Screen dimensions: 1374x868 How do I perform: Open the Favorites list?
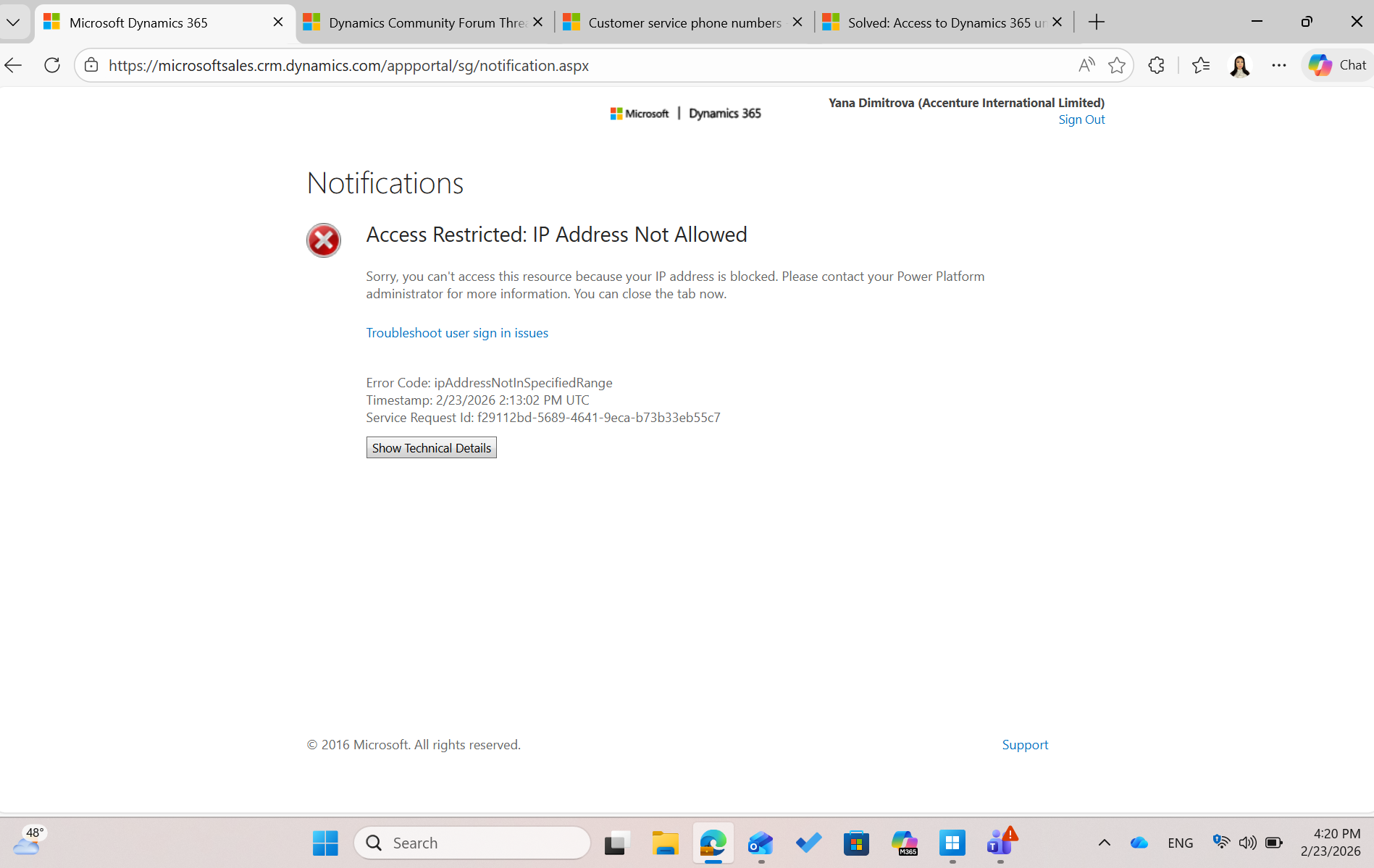(x=1201, y=65)
